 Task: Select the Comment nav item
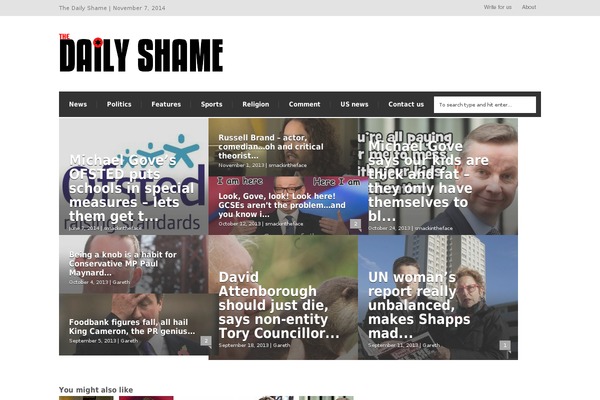tap(305, 104)
